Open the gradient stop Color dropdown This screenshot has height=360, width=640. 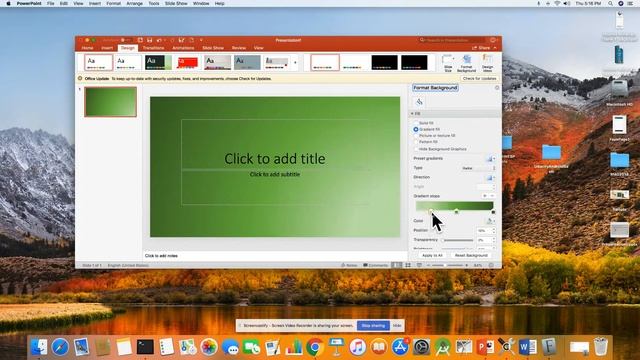point(490,221)
